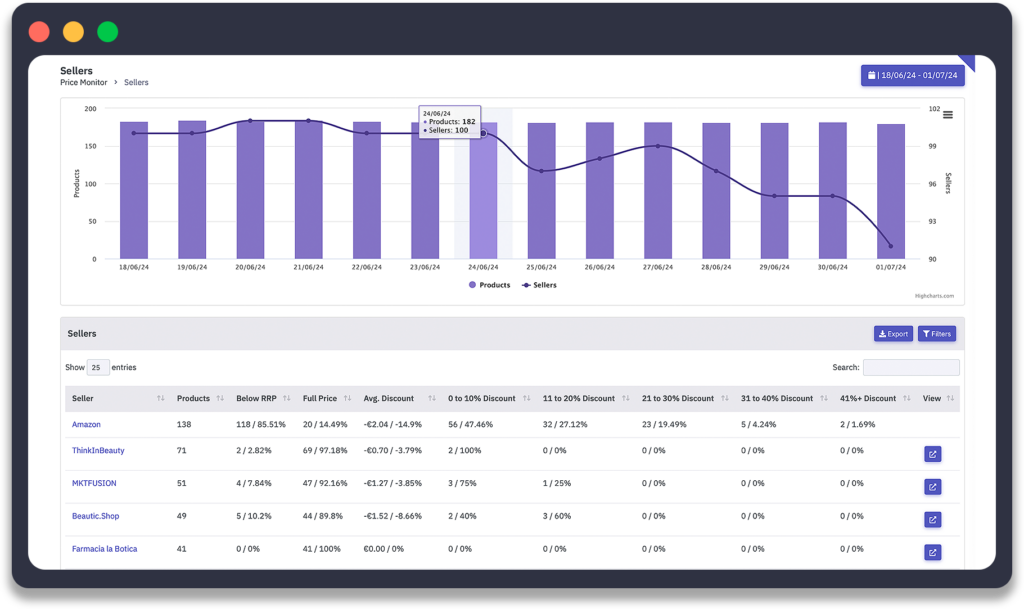Image resolution: width=1024 pixels, height=609 pixels.
Task: Open the ThinkInBeauty seller link
Action: [x=98, y=450]
